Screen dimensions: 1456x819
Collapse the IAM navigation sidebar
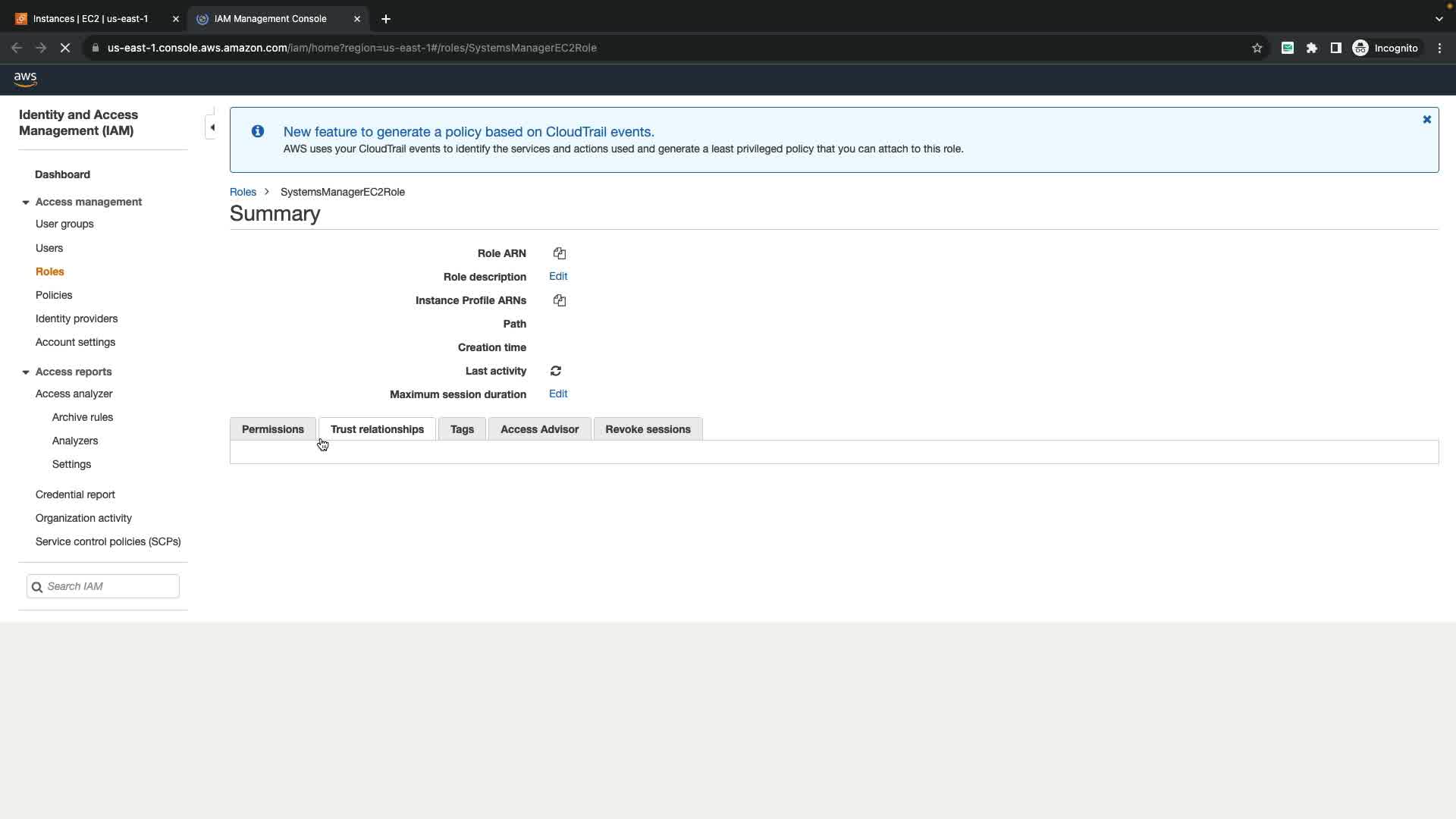[x=212, y=127]
